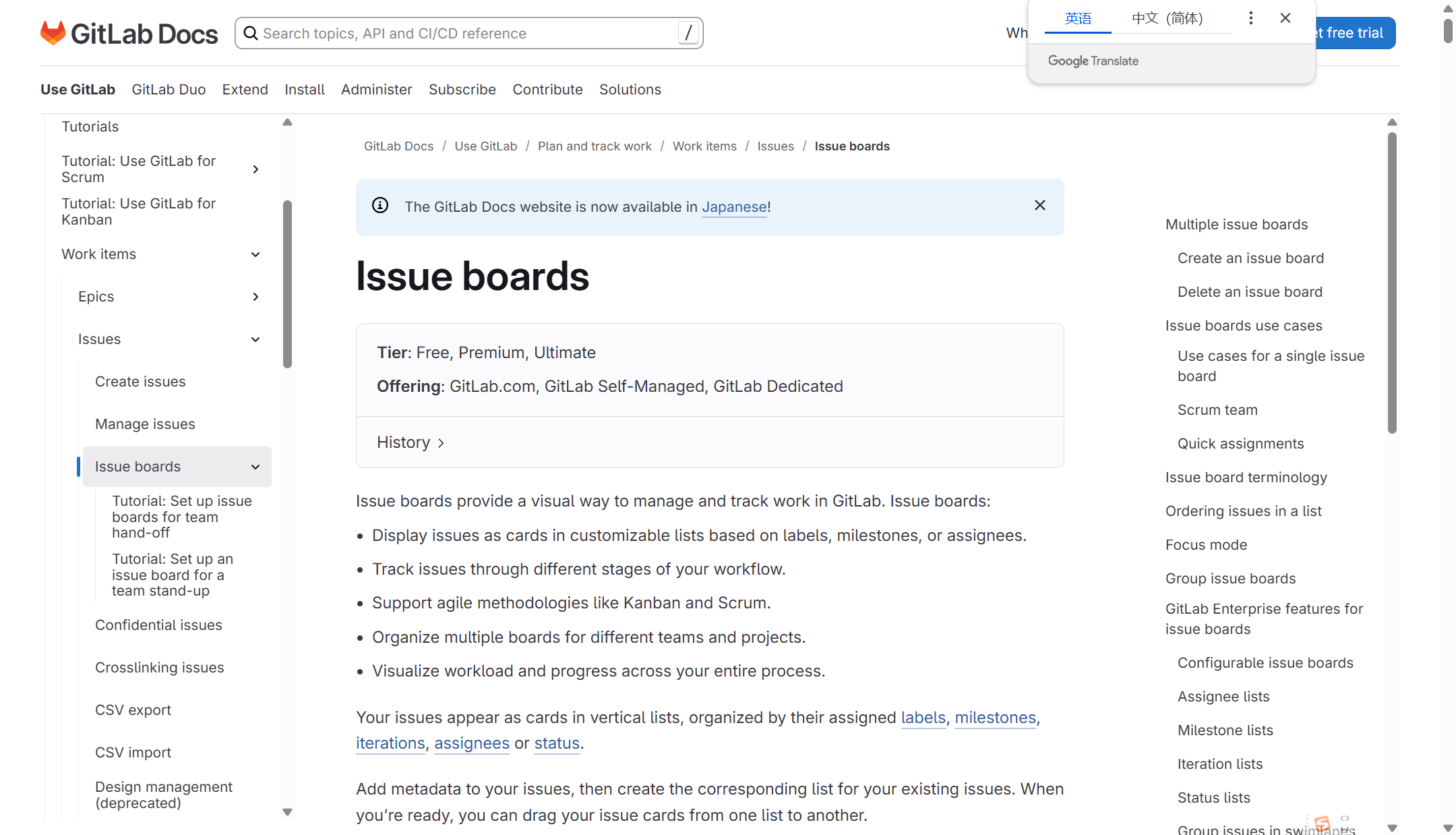Open the Administer navigation tab
This screenshot has height=835, width=1456.
376,90
